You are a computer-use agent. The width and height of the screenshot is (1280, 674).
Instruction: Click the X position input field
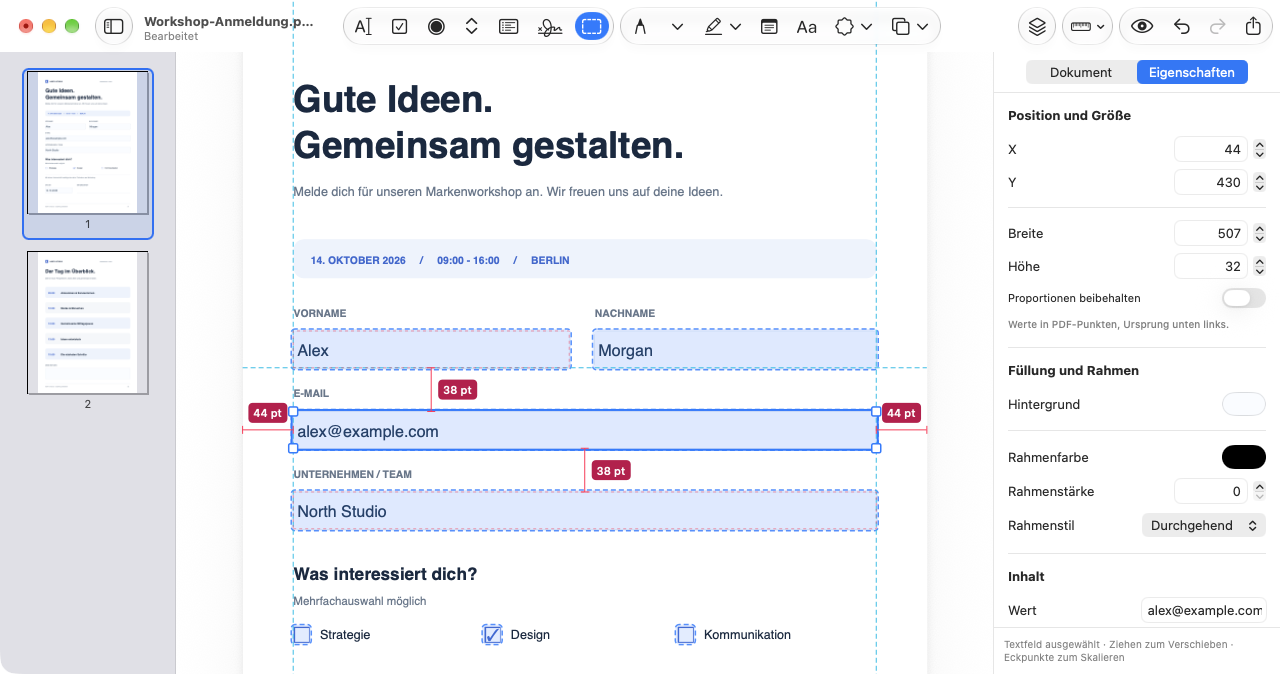pyautogui.click(x=1210, y=150)
